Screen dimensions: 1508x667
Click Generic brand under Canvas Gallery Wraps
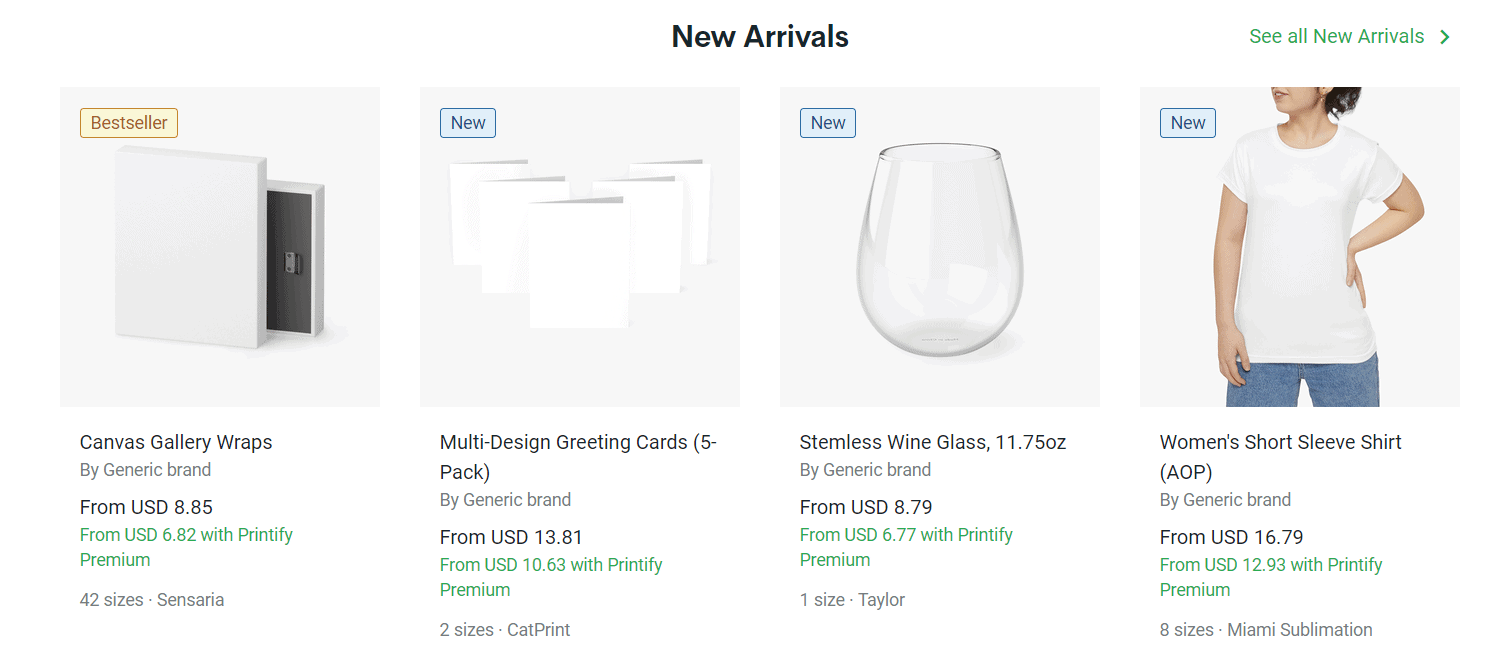point(145,469)
